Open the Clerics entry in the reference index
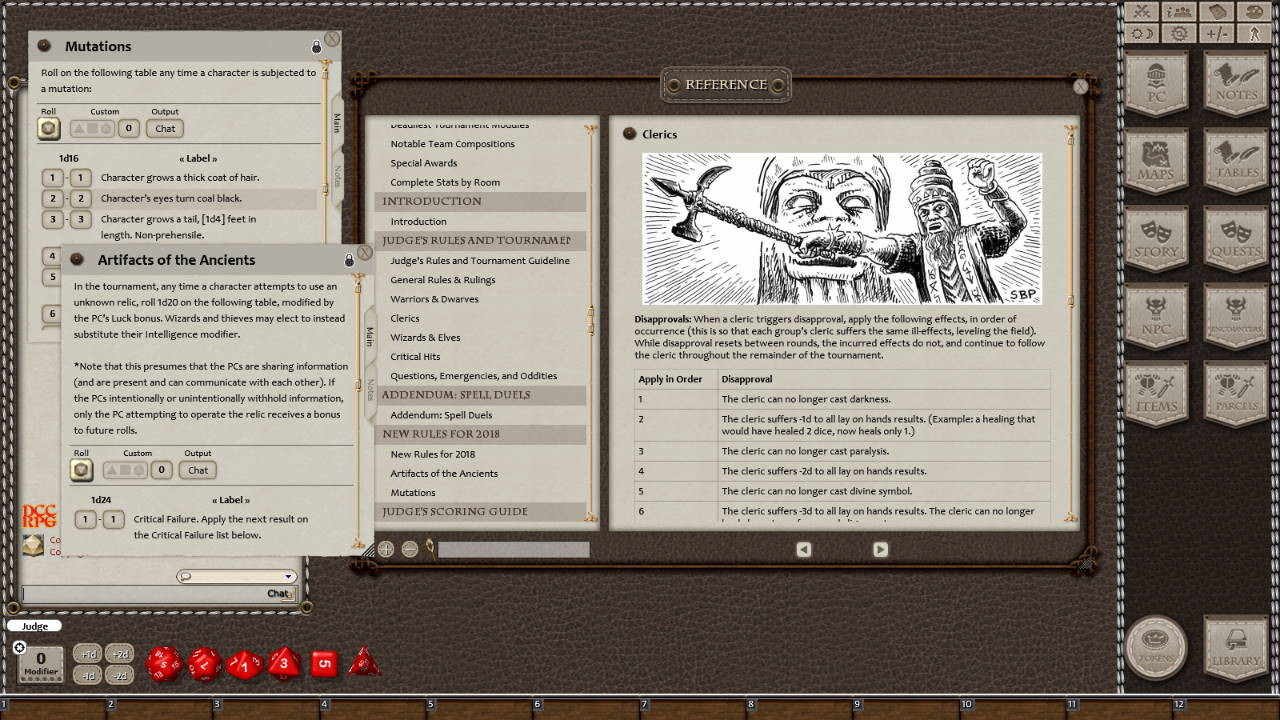Image resolution: width=1280 pixels, height=720 pixels. [404, 318]
